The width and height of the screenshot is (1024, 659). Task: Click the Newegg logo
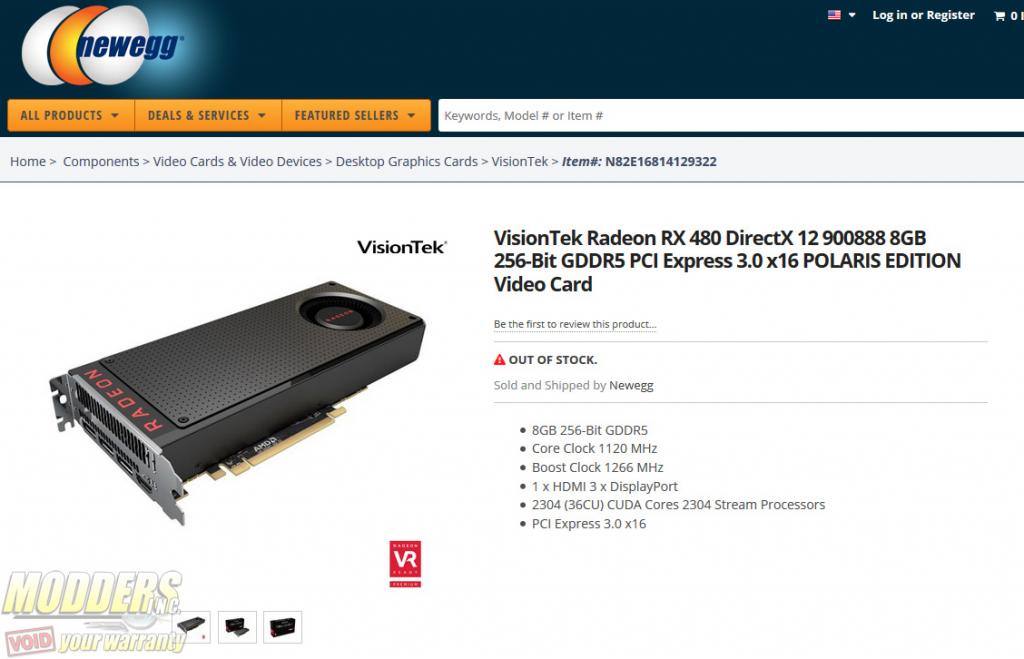point(101,46)
